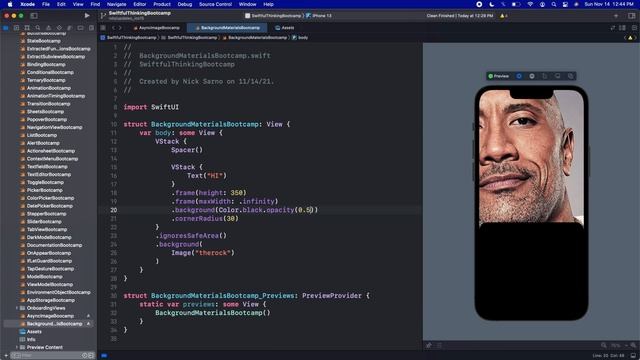This screenshot has height=360, width=640.
Task: Go back in editor history
Action: pos(114,28)
